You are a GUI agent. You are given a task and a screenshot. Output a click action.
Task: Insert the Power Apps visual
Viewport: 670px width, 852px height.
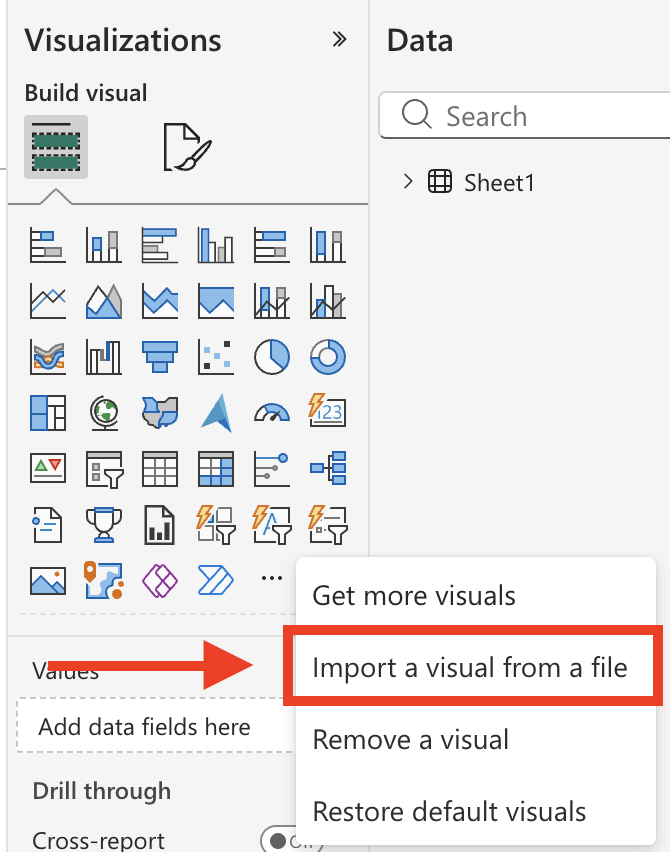(159, 578)
